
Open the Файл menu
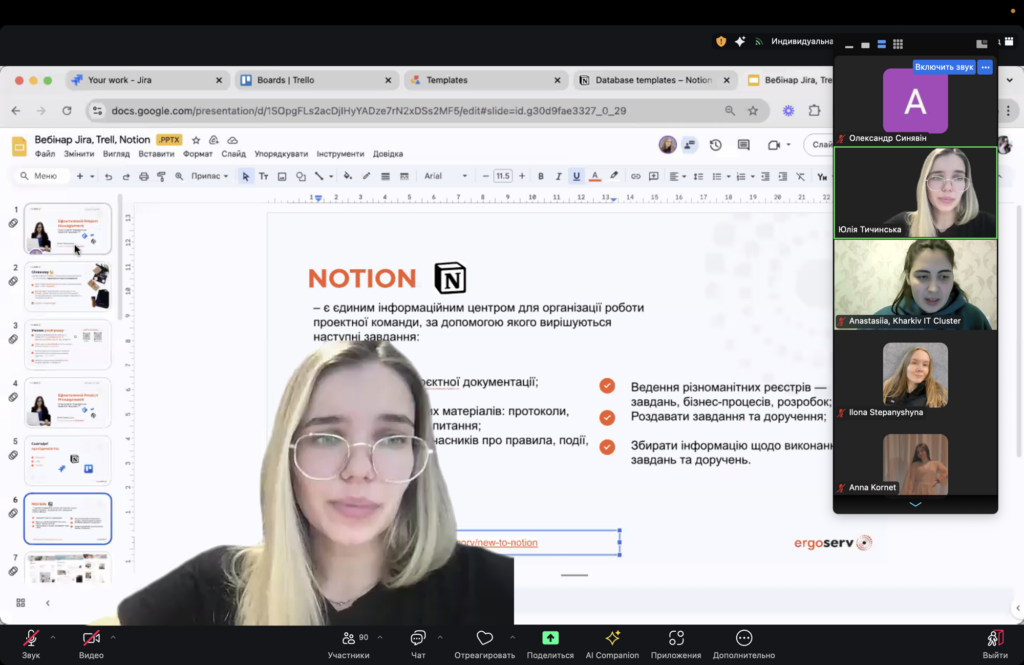[45, 154]
